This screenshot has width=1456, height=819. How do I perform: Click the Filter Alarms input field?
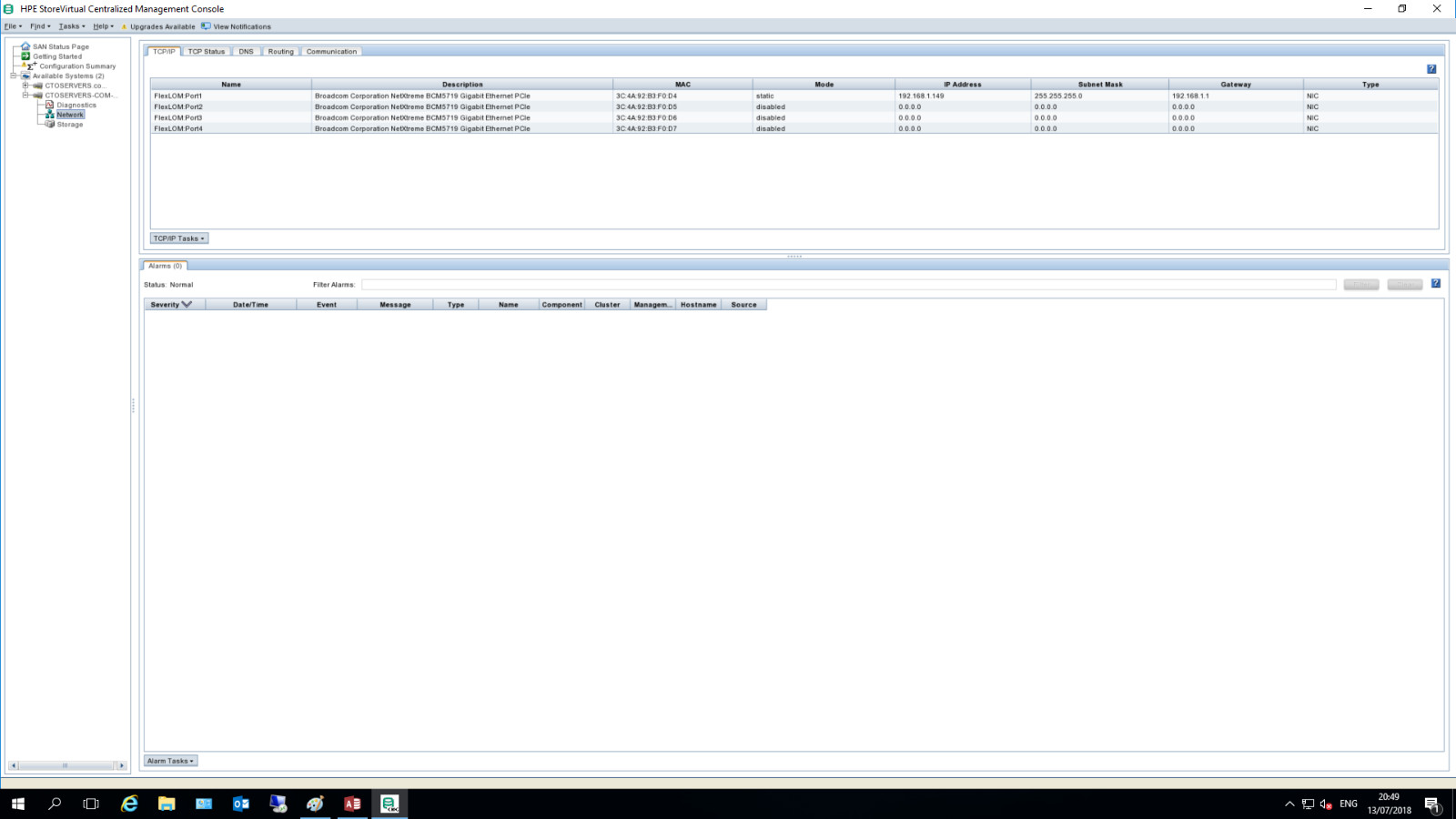tap(848, 285)
